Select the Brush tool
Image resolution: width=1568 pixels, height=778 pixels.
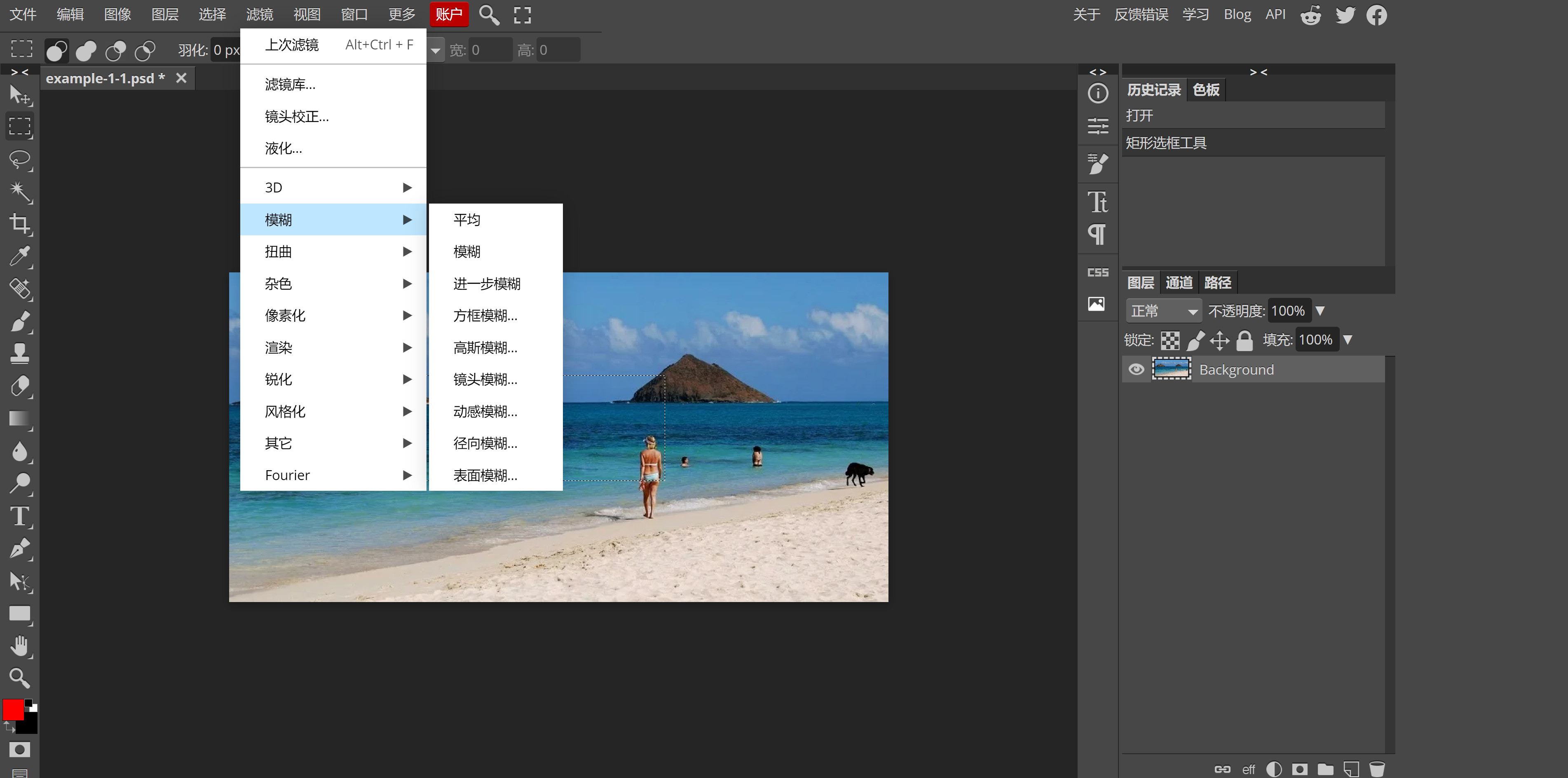point(19,321)
